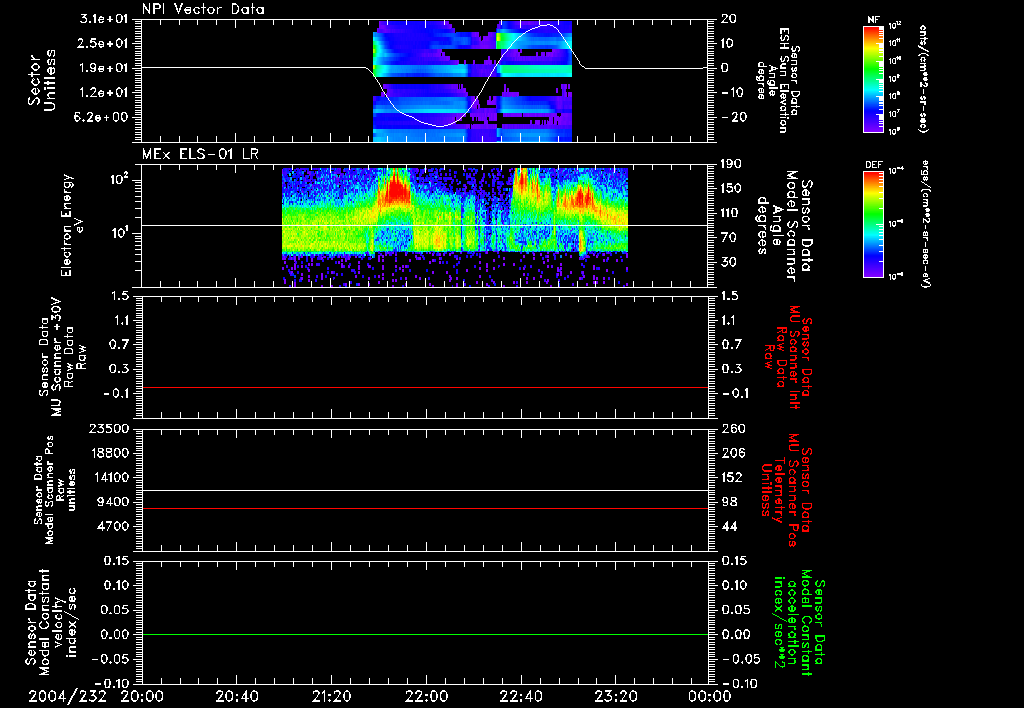Click the '6.2e+00' sector tick label
The height and width of the screenshot is (708, 1024).
(104, 117)
